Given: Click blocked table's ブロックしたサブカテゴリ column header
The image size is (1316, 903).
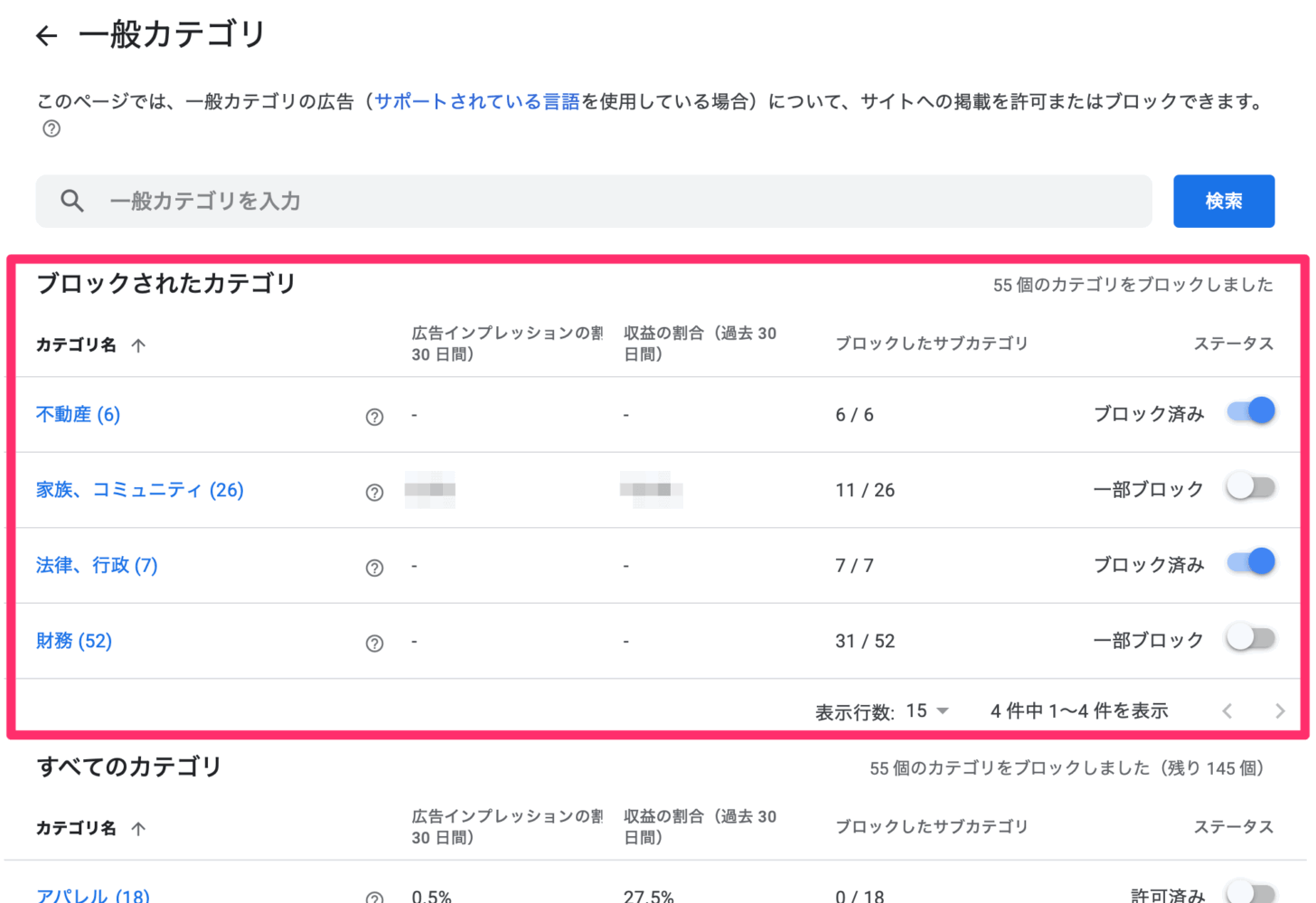Looking at the screenshot, I should [x=932, y=343].
